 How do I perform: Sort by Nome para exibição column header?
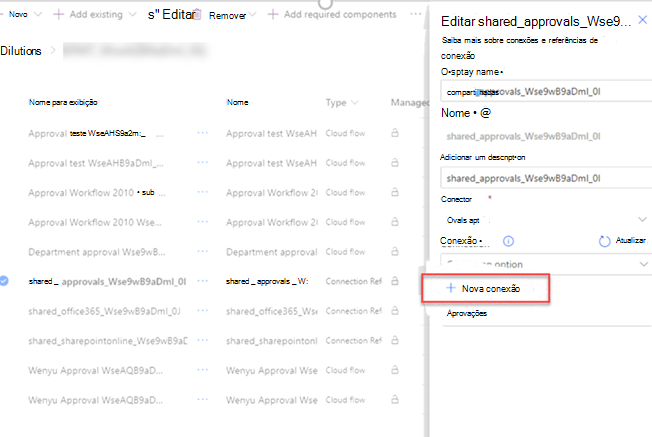(x=63, y=102)
